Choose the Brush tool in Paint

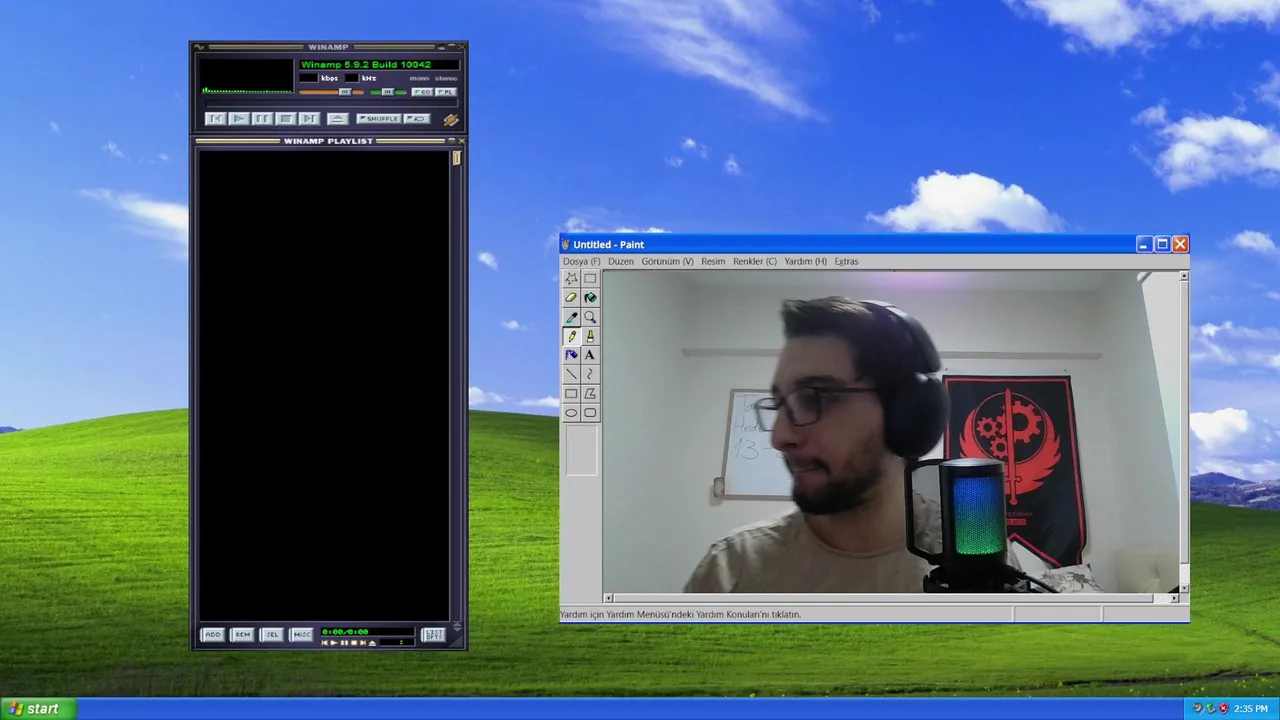[590, 336]
